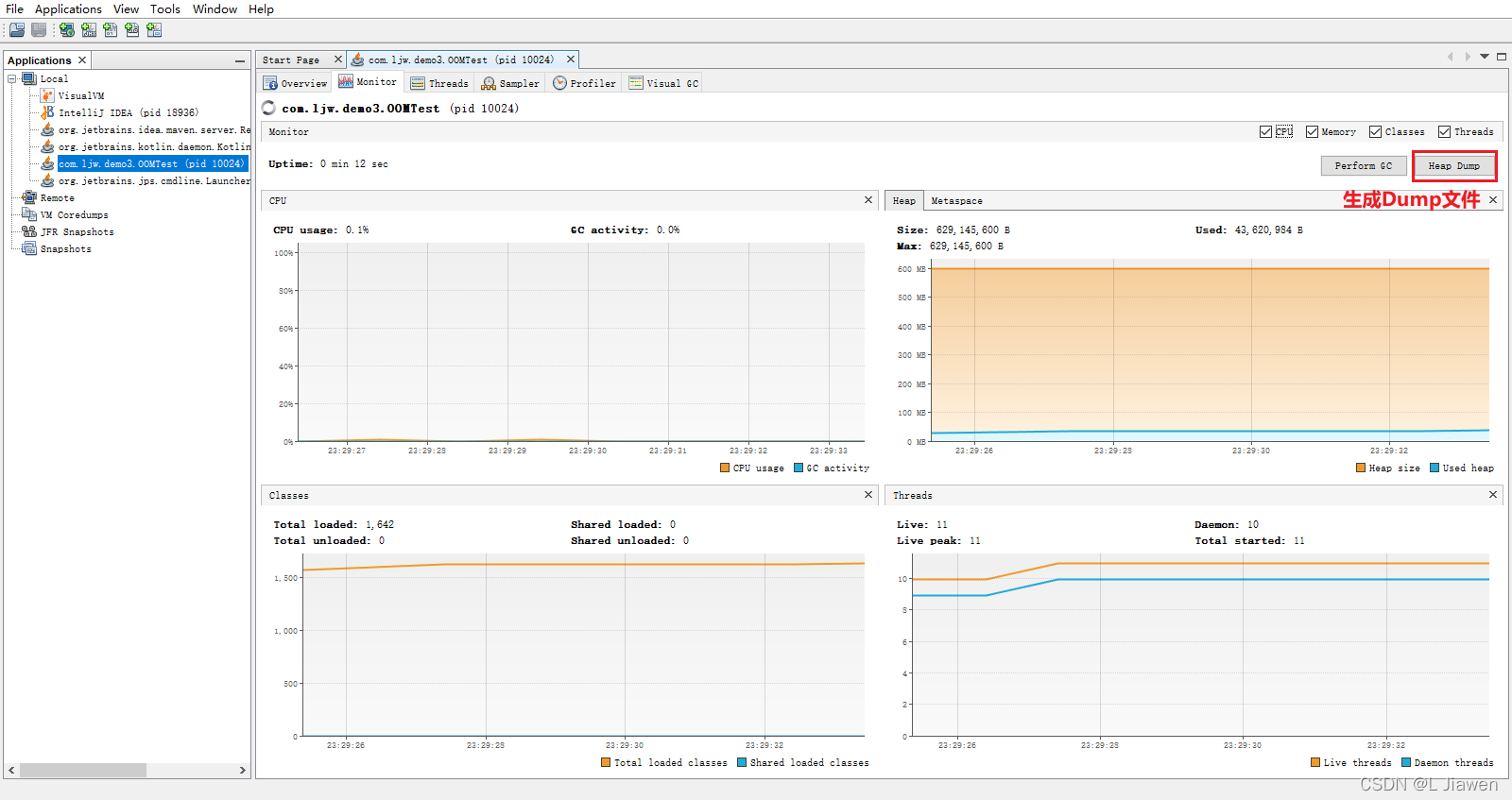Screen dimensions: 1512x800
Task: Click the Applications panel scroll-left arrow
Action: pyautogui.click(x=11, y=770)
